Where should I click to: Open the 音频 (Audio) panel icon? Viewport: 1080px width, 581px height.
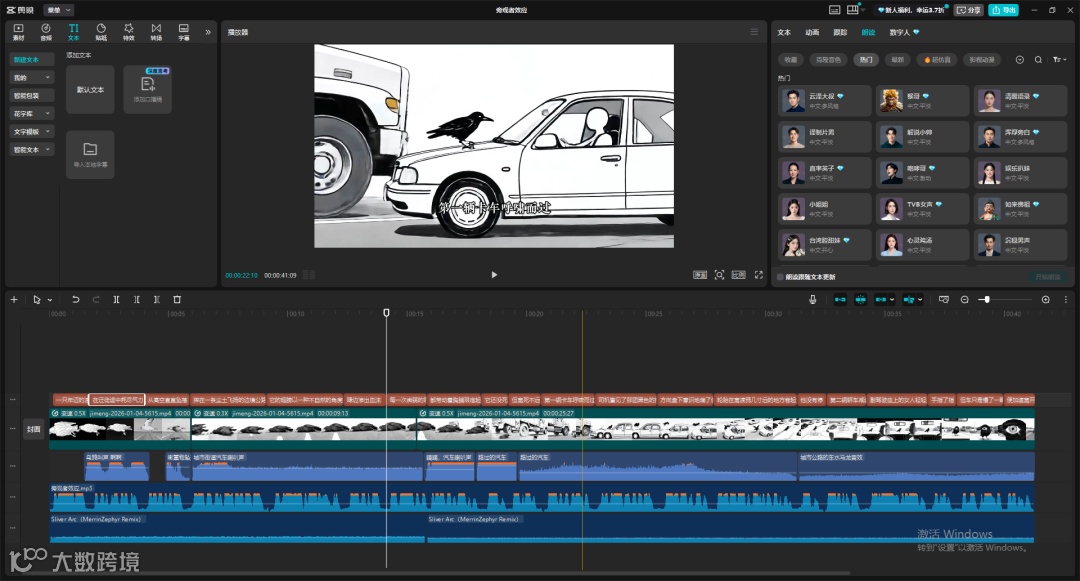tap(46, 31)
